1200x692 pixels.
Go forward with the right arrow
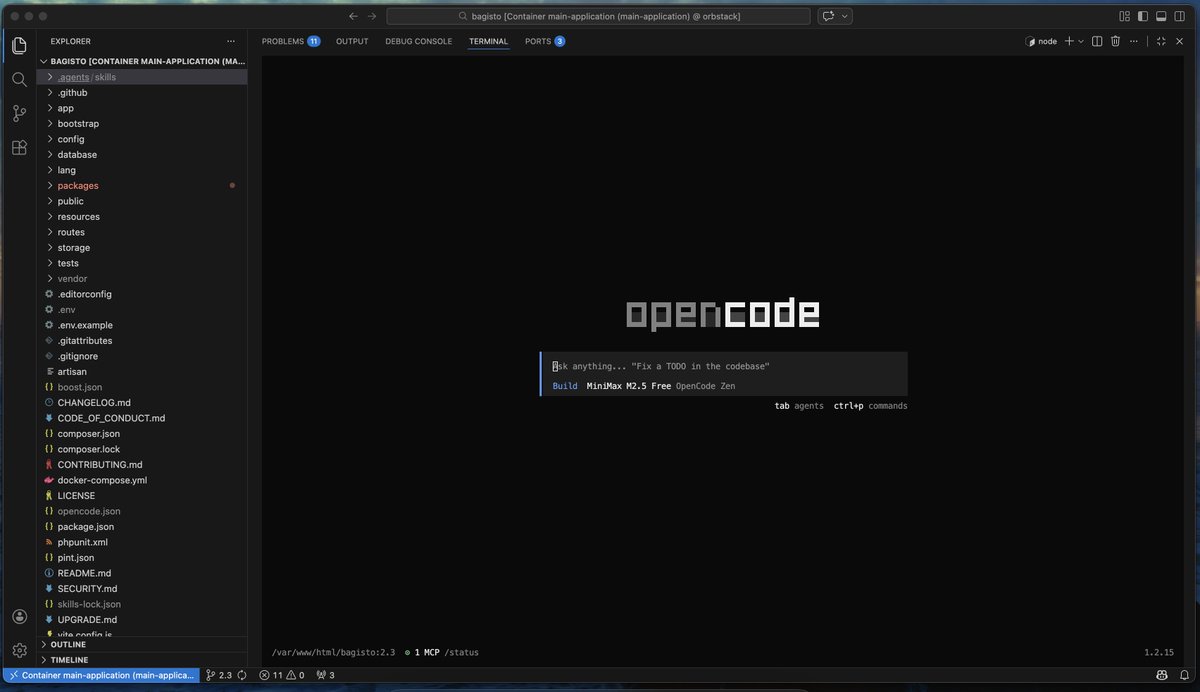[372, 16]
